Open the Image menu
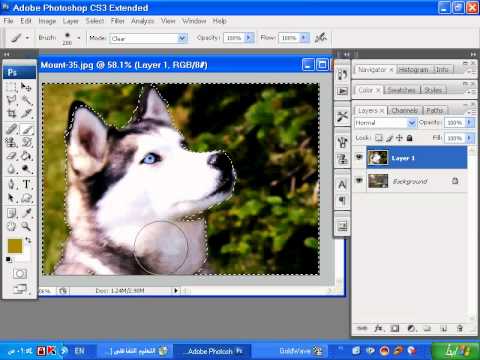 [47, 21]
